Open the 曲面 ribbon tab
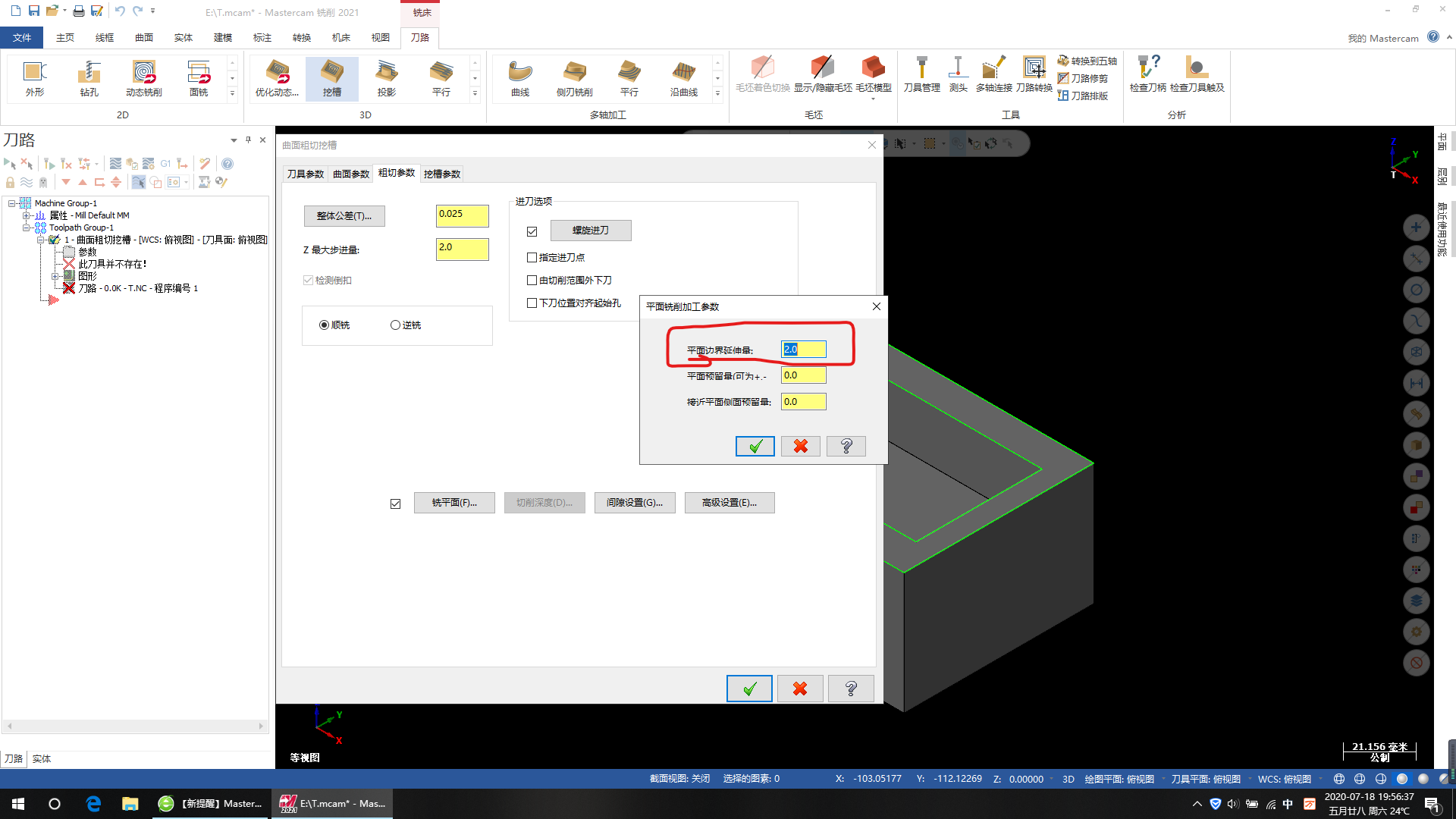 click(x=144, y=37)
